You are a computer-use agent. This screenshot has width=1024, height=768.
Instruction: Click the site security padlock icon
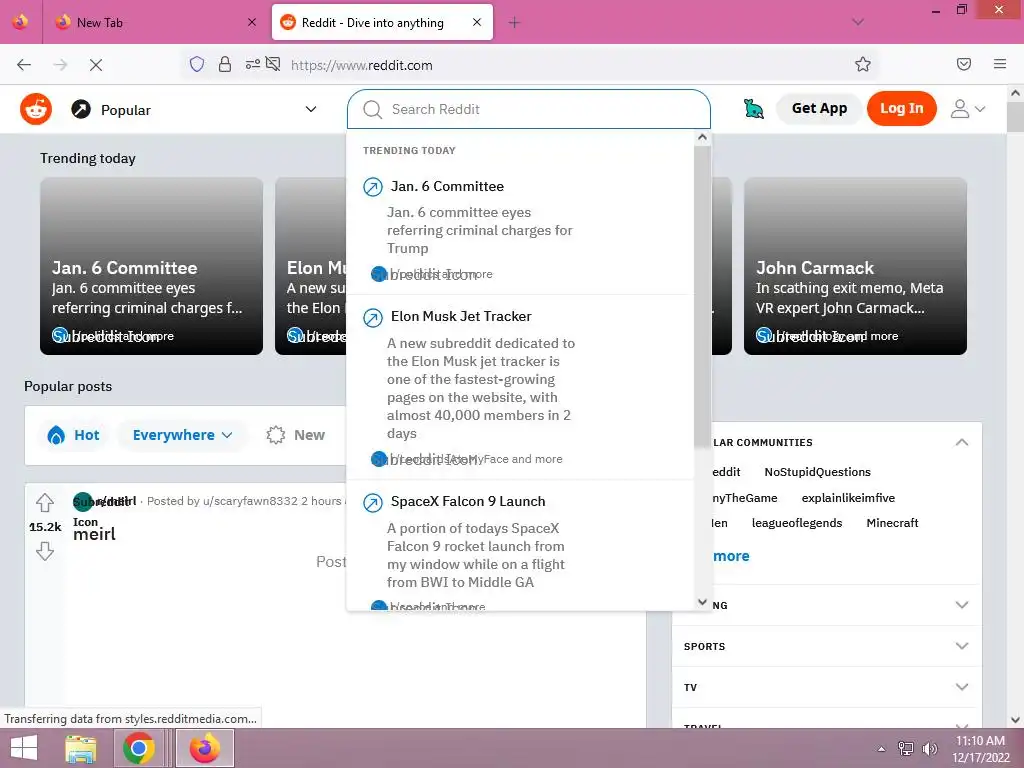(225, 64)
